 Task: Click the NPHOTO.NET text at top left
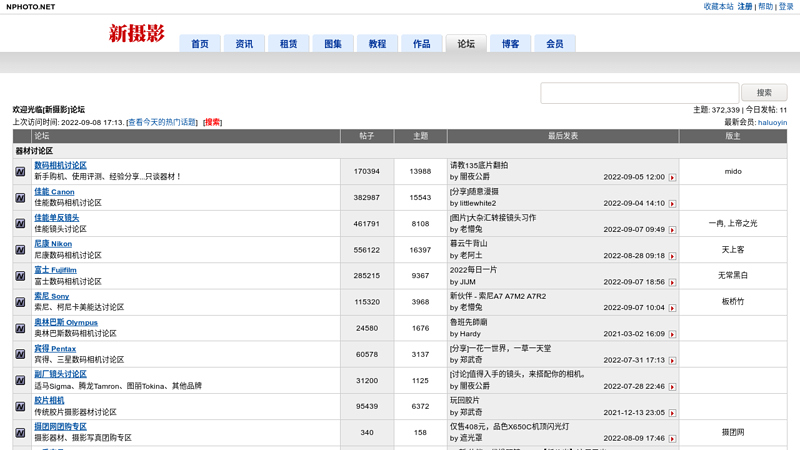click(31, 7)
